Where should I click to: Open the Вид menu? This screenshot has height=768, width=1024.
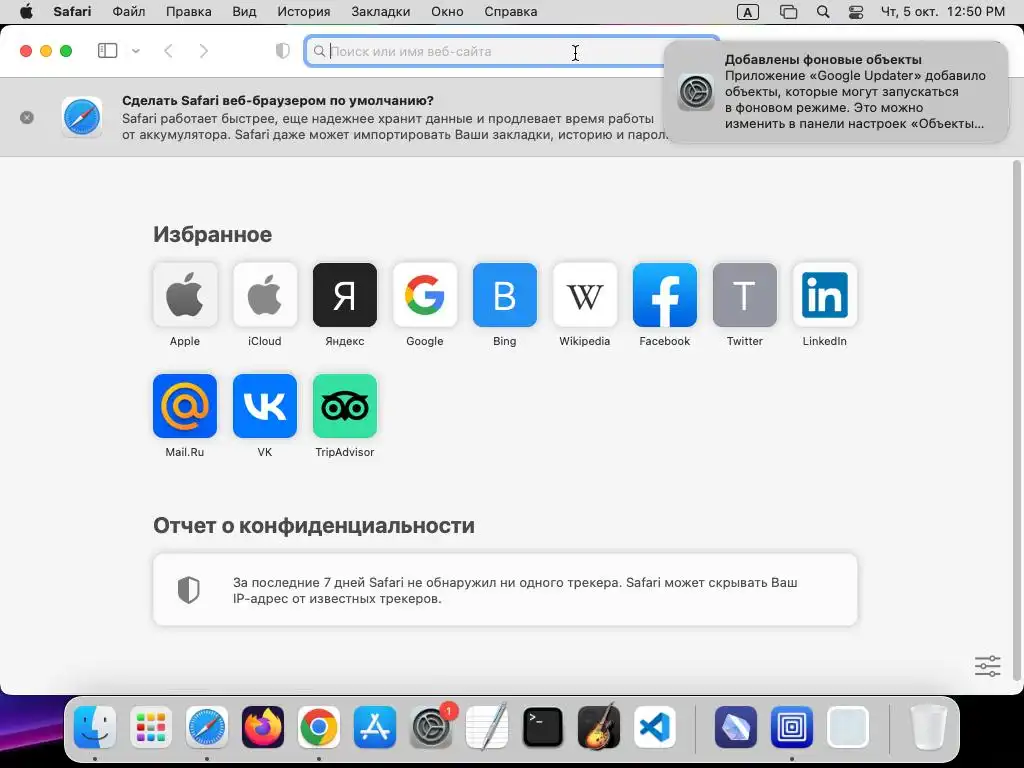click(x=244, y=12)
